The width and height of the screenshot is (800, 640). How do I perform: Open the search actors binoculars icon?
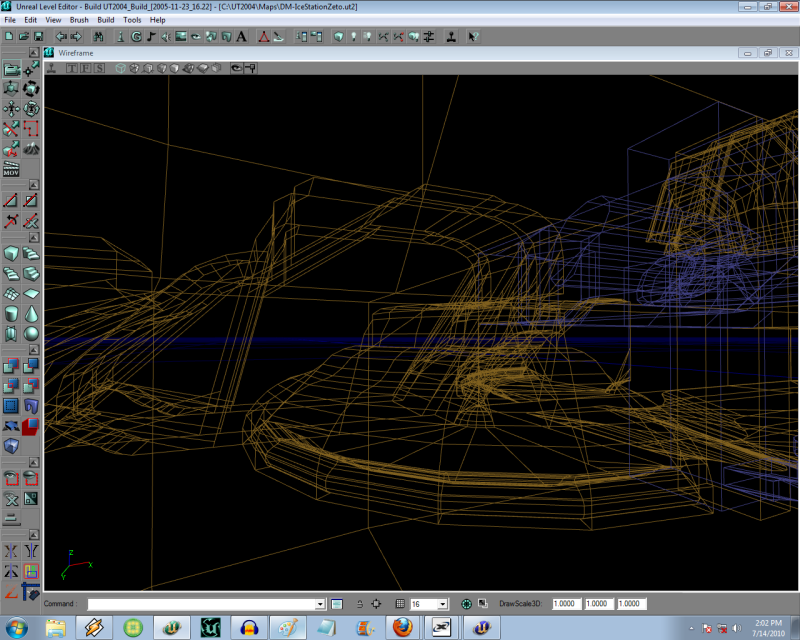pos(98,37)
